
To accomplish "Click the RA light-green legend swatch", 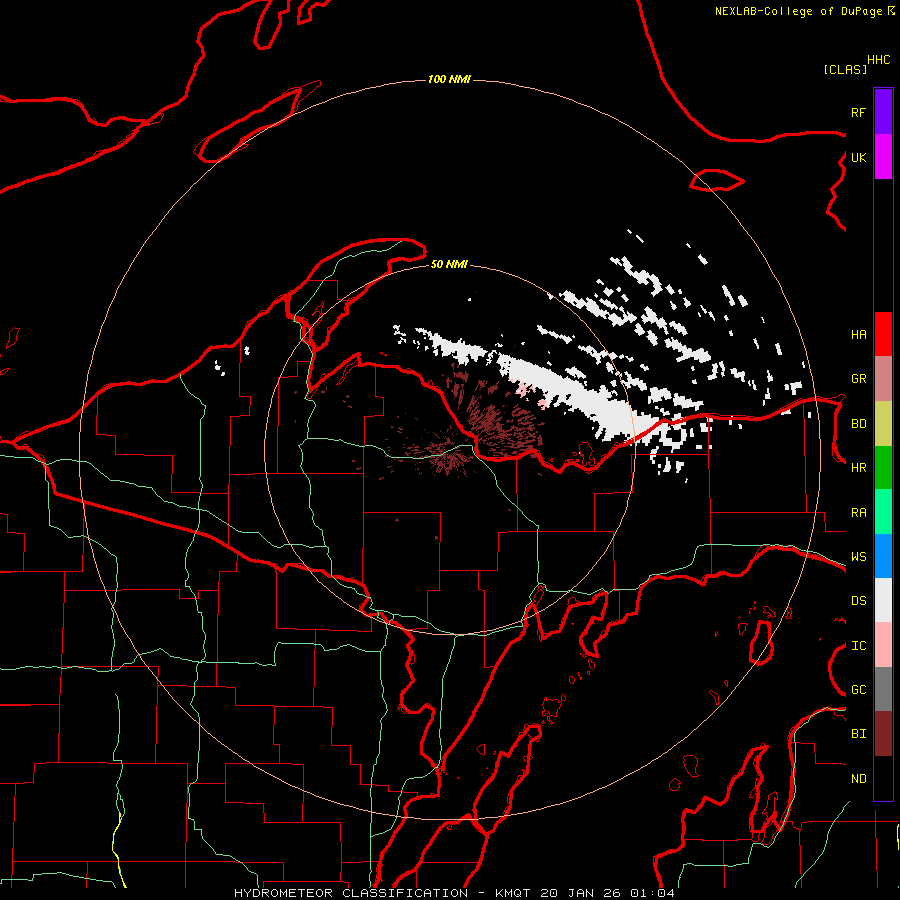I will 883,512.
